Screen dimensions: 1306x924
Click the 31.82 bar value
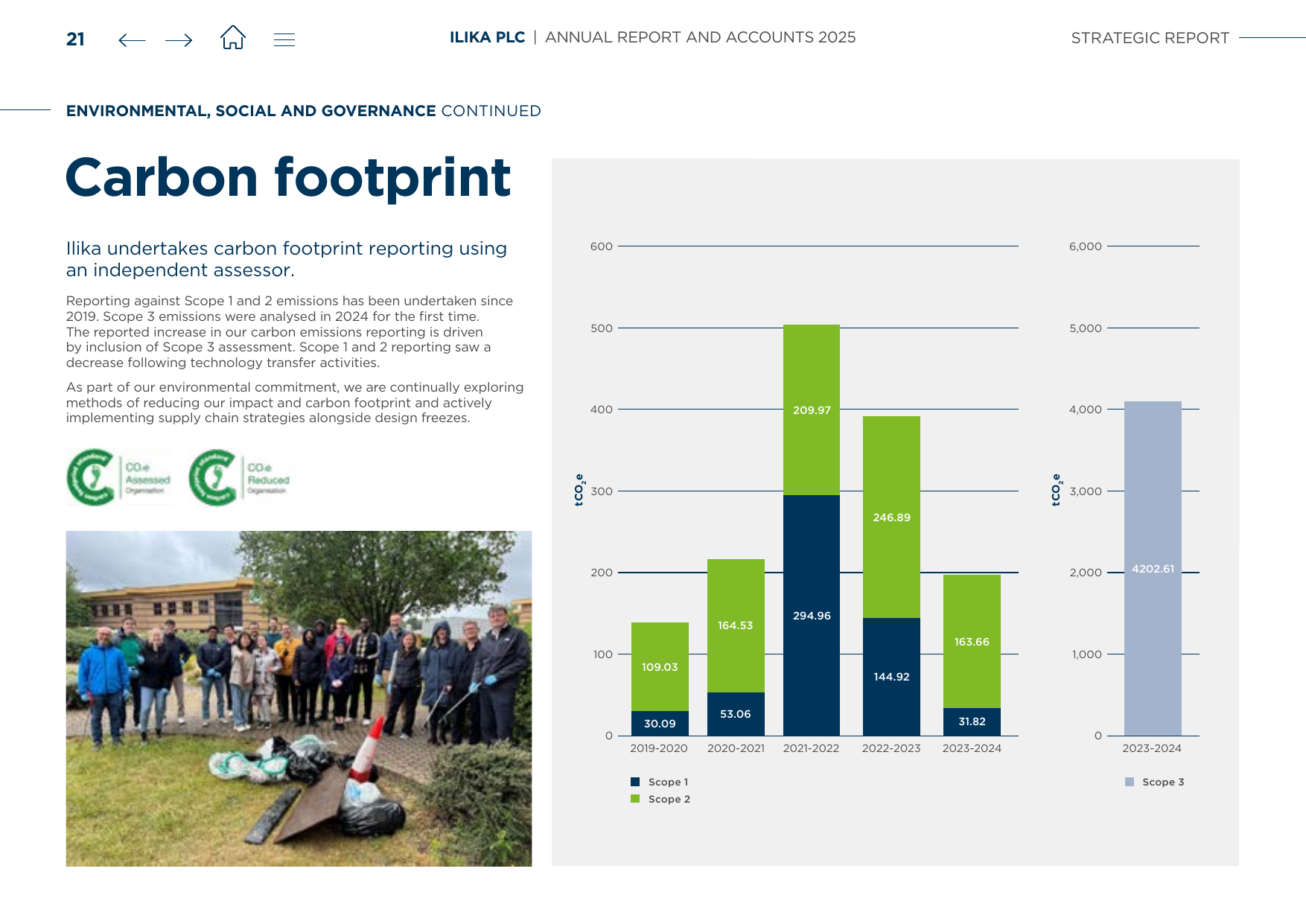(x=972, y=721)
